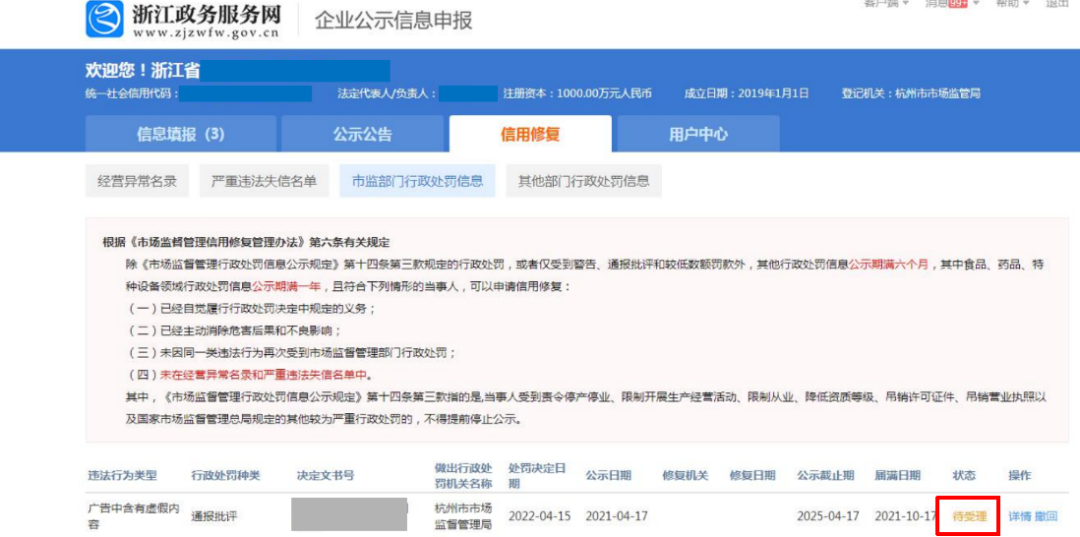Expand the 消息 dropdown

(936, 4)
